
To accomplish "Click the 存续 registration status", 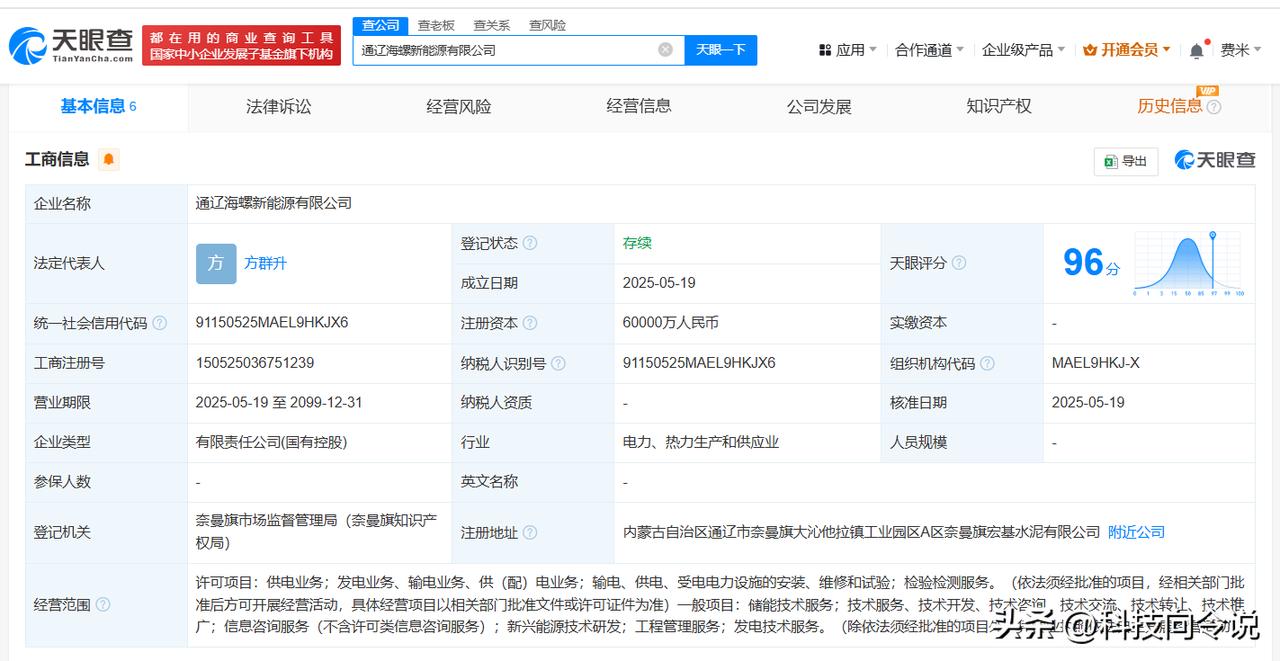I will pos(637,243).
